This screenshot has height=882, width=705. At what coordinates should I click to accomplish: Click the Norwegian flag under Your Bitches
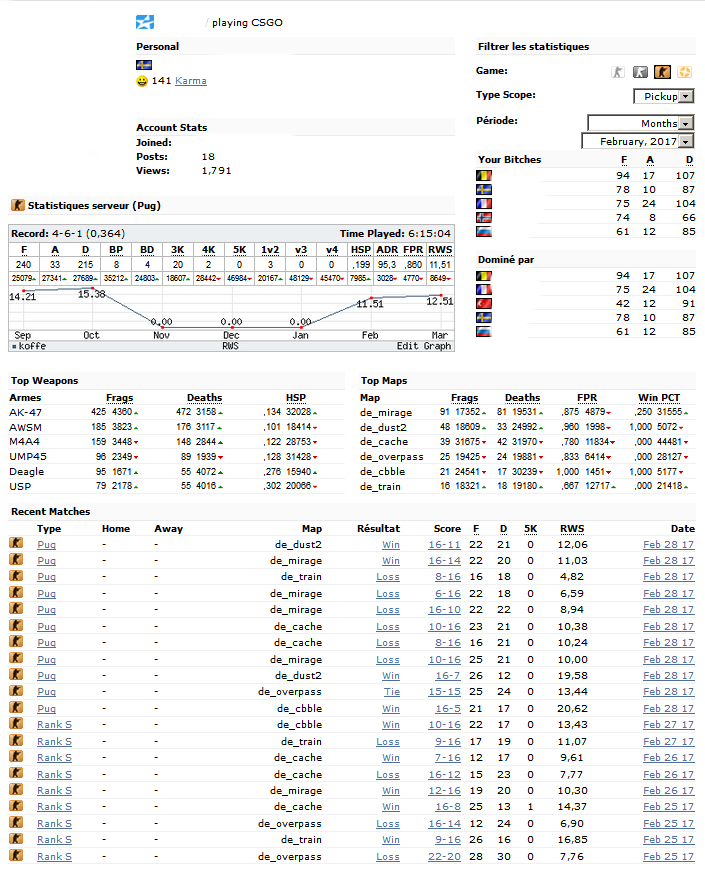click(484, 217)
